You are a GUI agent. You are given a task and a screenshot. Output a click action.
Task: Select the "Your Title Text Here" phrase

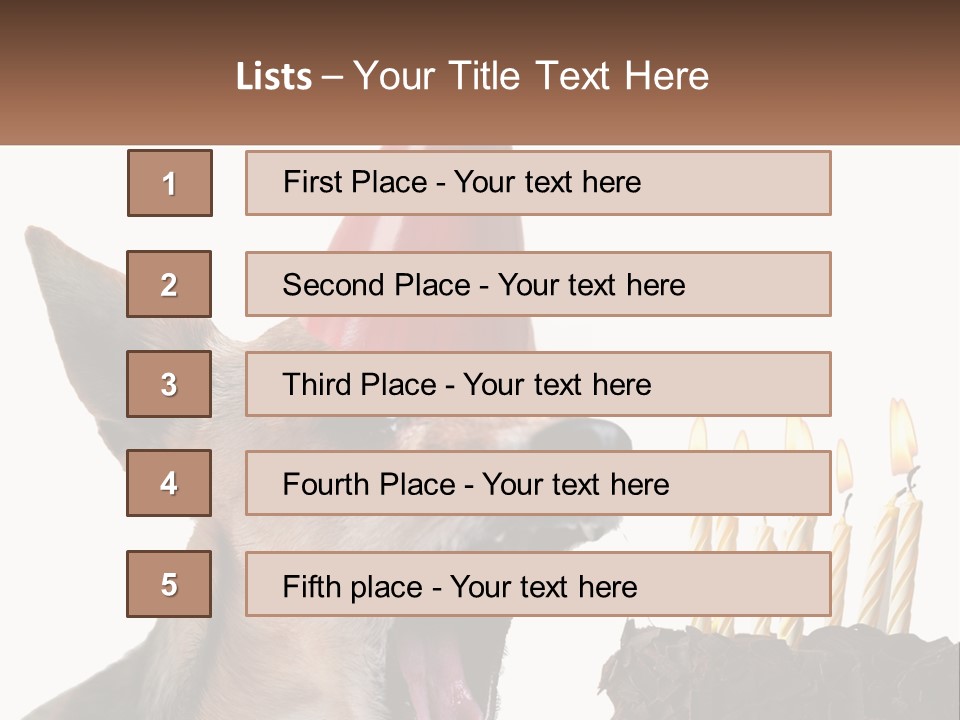click(531, 76)
